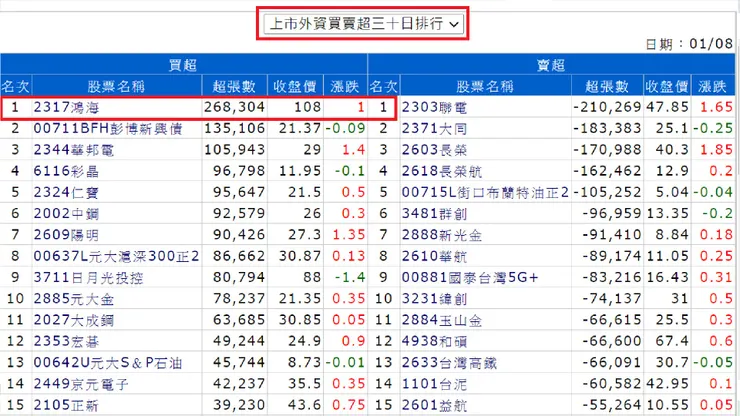Viewport: 740px width, 416px height.
Task: Open the 00715L街口布蘭特油正2 link
Action: coord(485,193)
